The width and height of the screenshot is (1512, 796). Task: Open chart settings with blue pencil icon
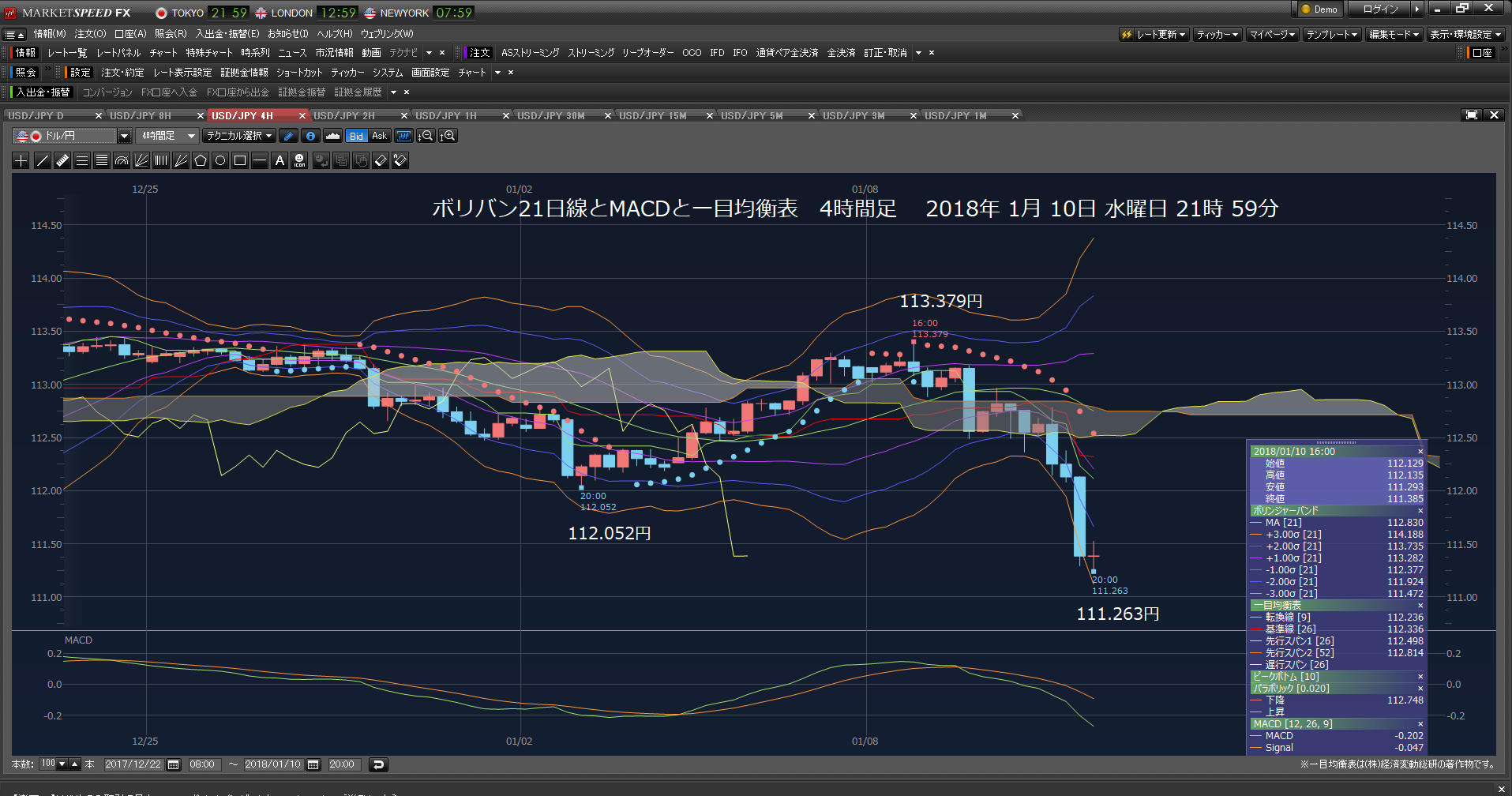(x=289, y=136)
